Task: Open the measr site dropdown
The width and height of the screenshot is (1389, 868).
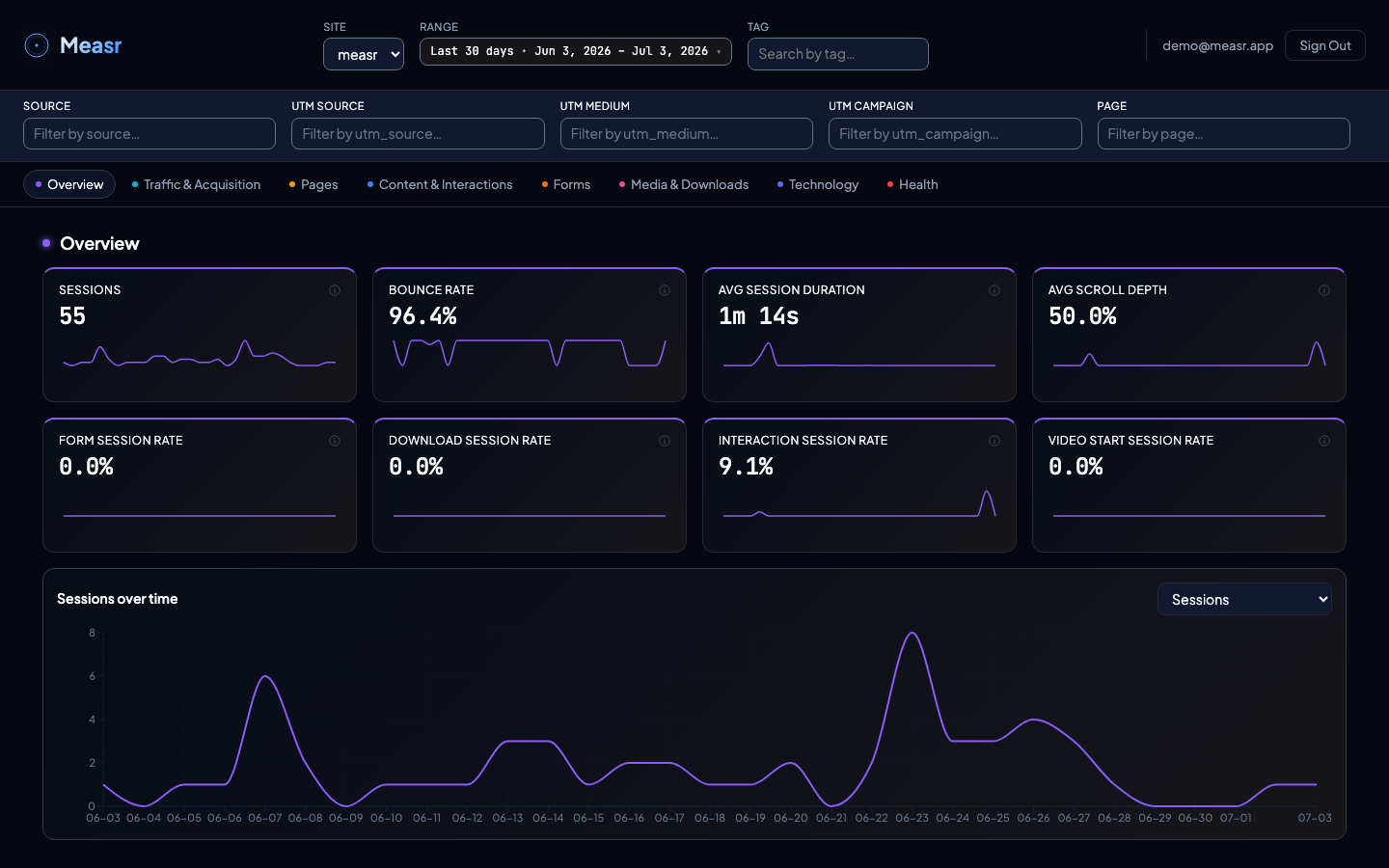Action: click(364, 54)
